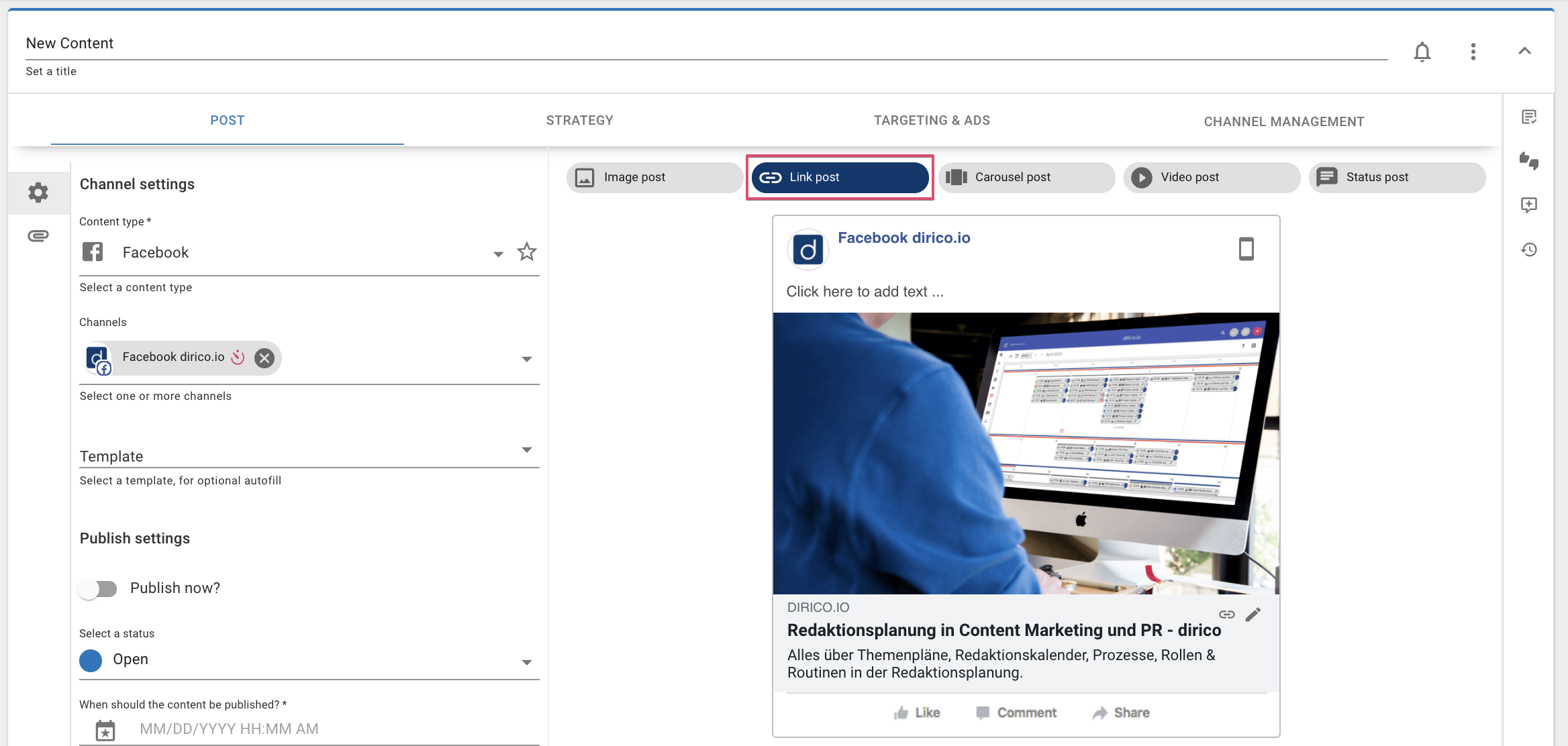Click the Facebook dirico.io page name link
Image resolution: width=1568 pixels, height=746 pixels.
pos(903,237)
